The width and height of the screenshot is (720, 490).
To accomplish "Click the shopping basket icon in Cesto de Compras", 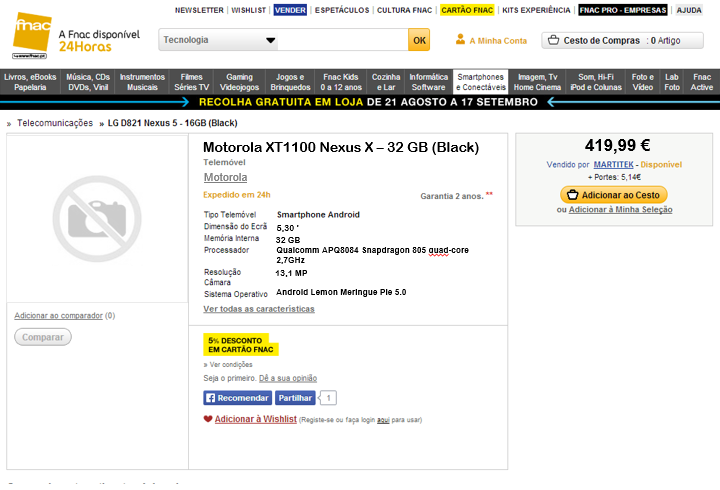I will [x=553, y=40].
